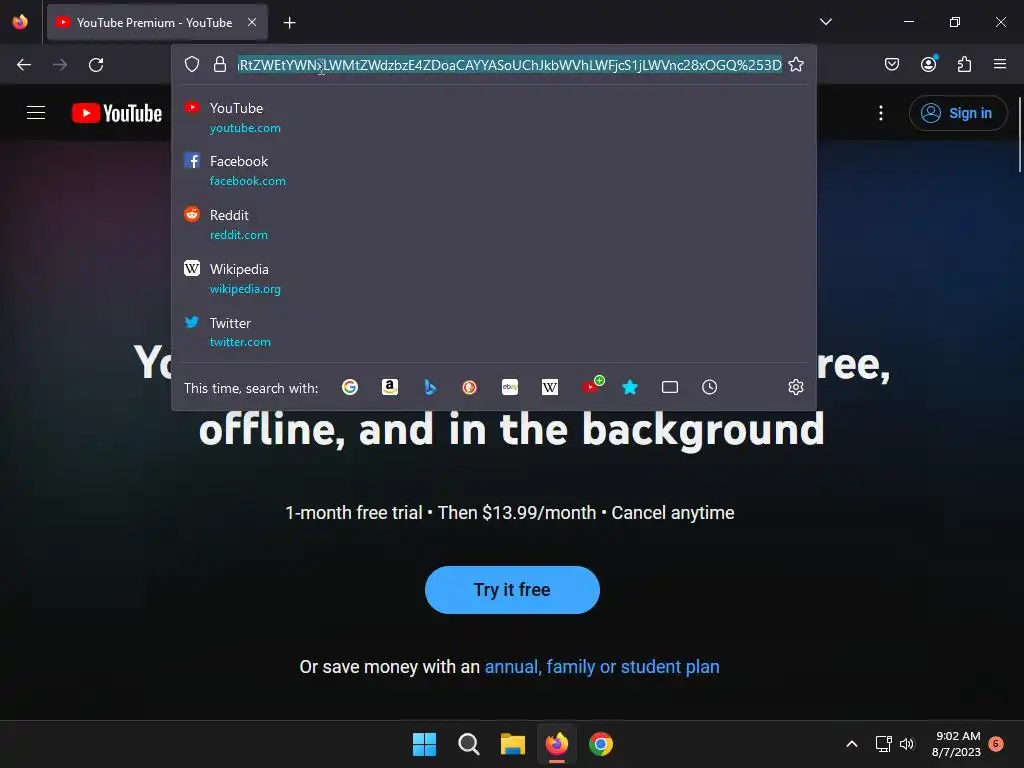Choose Wikipedia wikipedia.org suggestion
Screen dimensions: 1024x768
click(x=493, y=278)
